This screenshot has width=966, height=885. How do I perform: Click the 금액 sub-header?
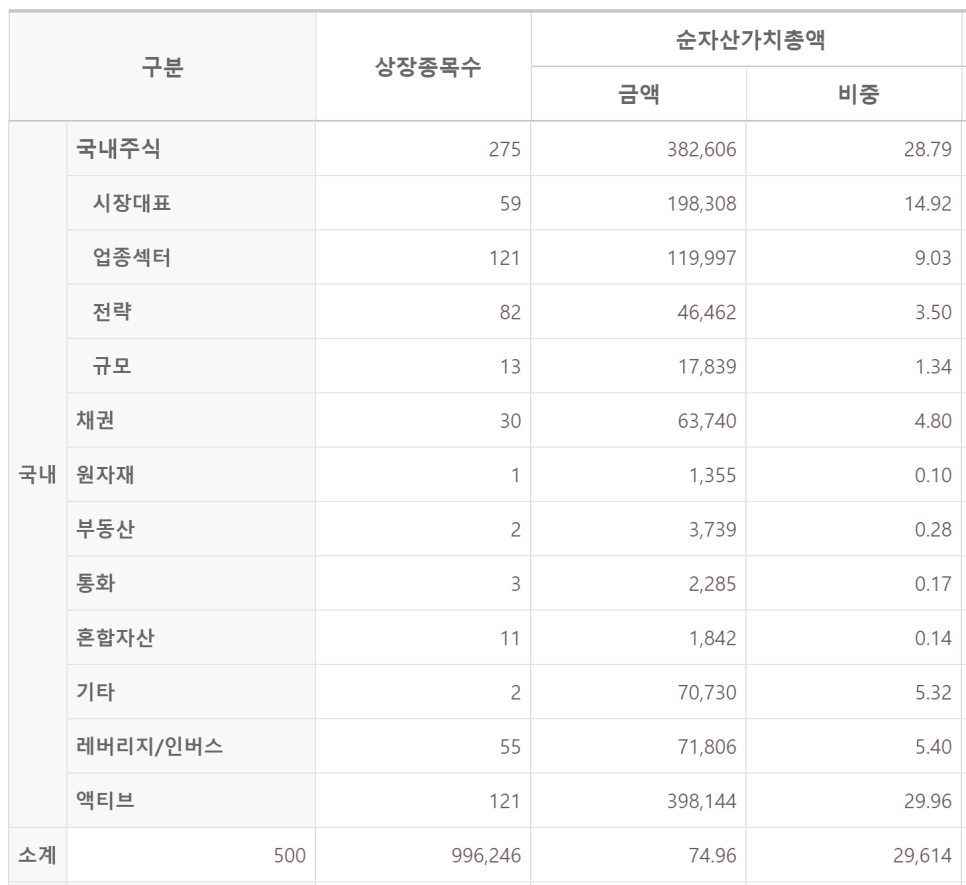(x=638, y=94)
